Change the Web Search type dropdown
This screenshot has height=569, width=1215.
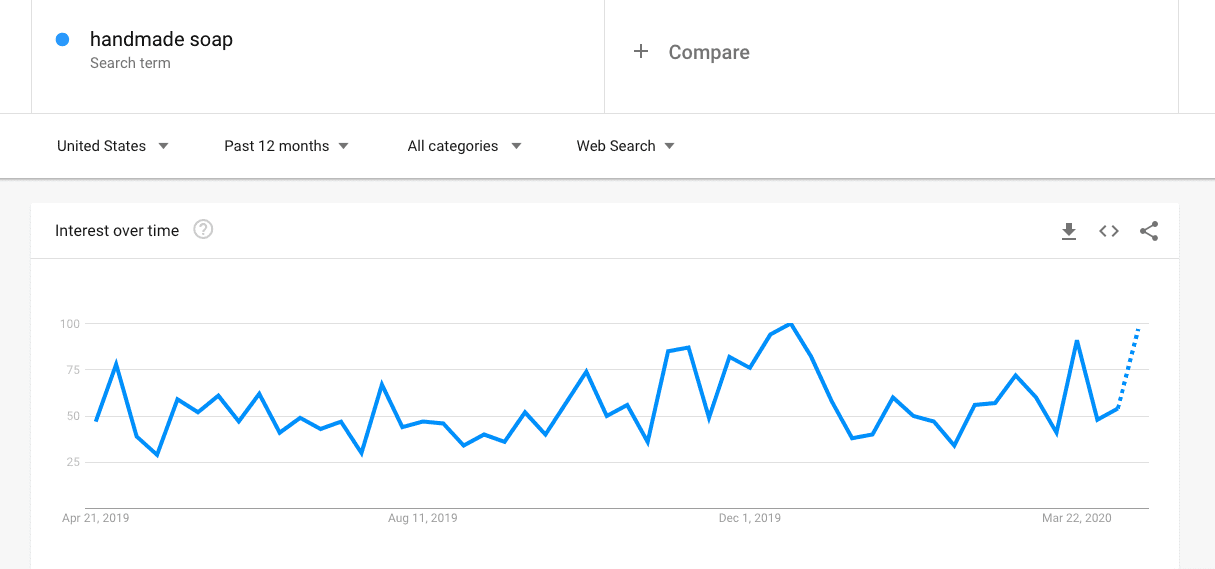(625, 146)
